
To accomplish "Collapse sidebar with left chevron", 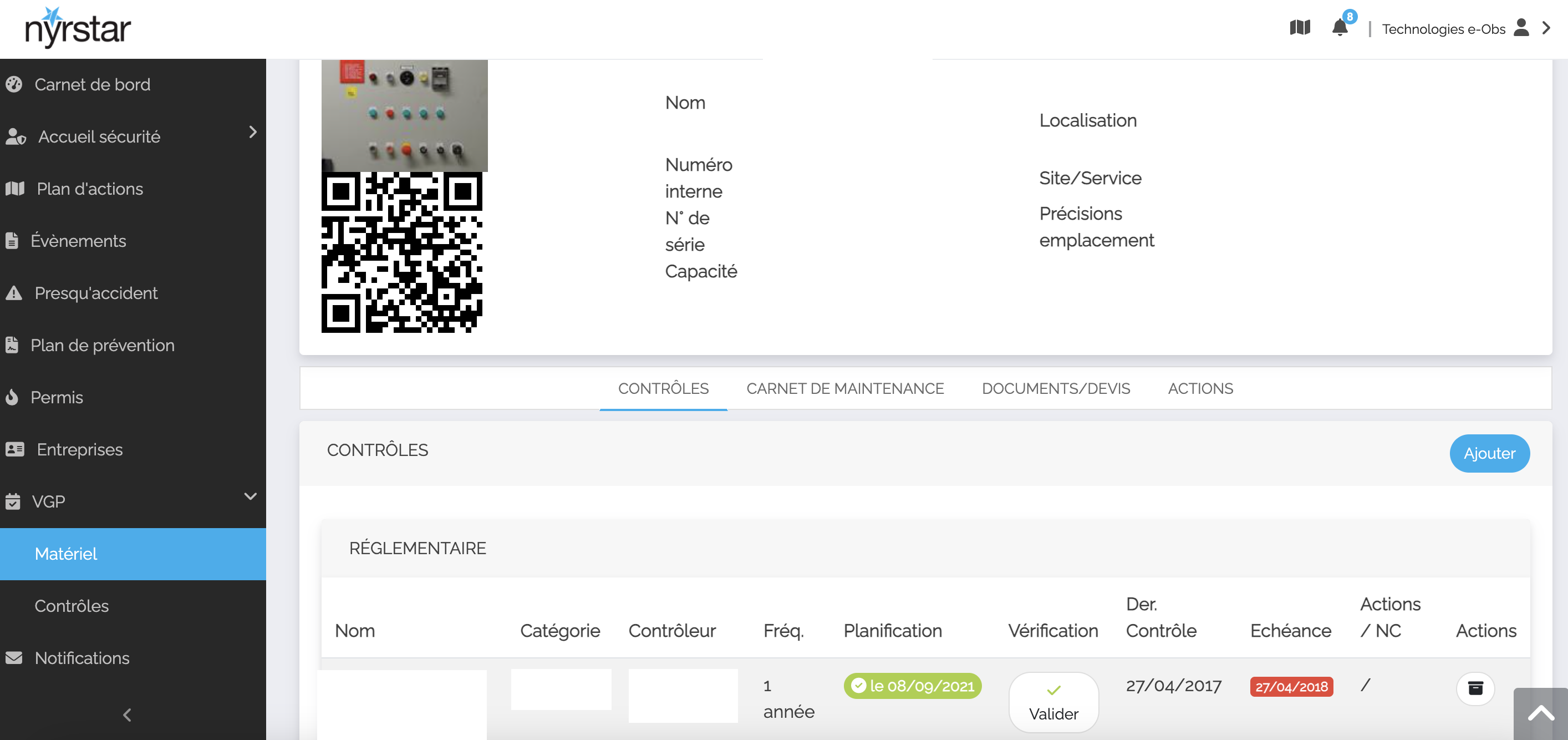I will tap(126, 715).
